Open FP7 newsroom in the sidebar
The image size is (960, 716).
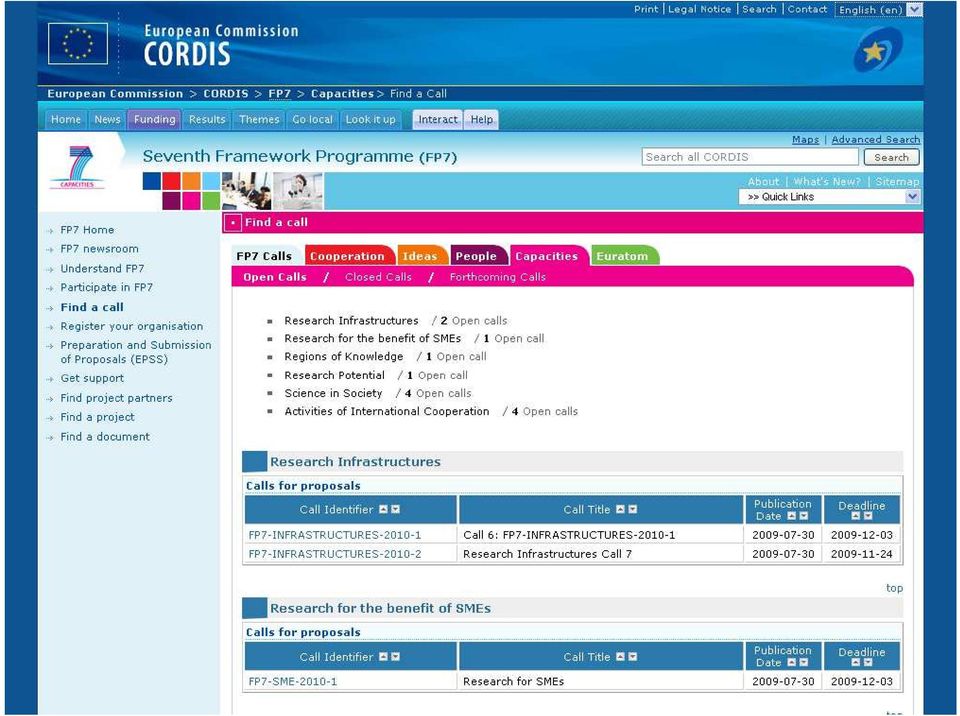pyautogui.click(x=99, y=249)
